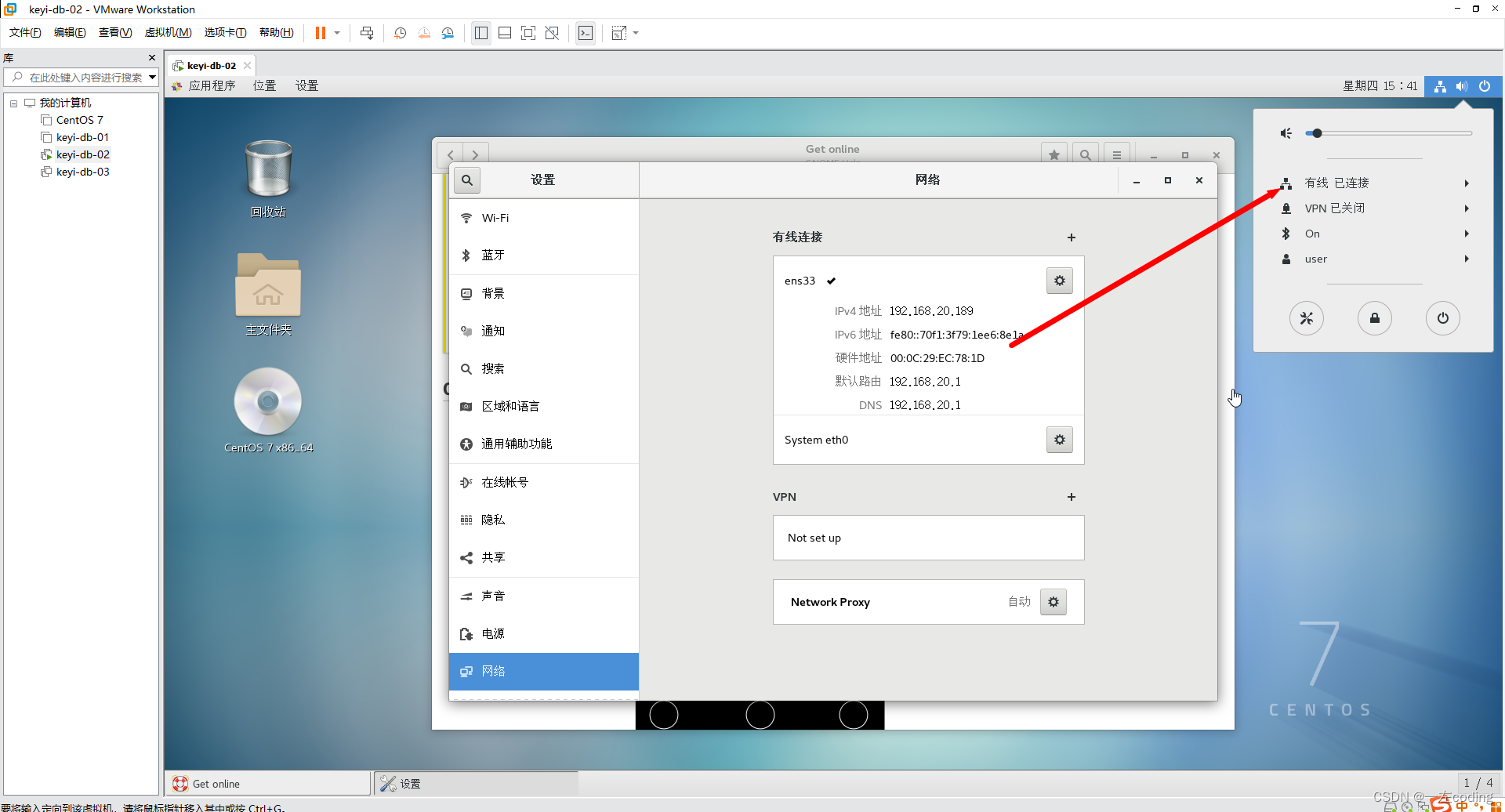Close the library panel
The image size is (1505, 812).
click(152, 58)
